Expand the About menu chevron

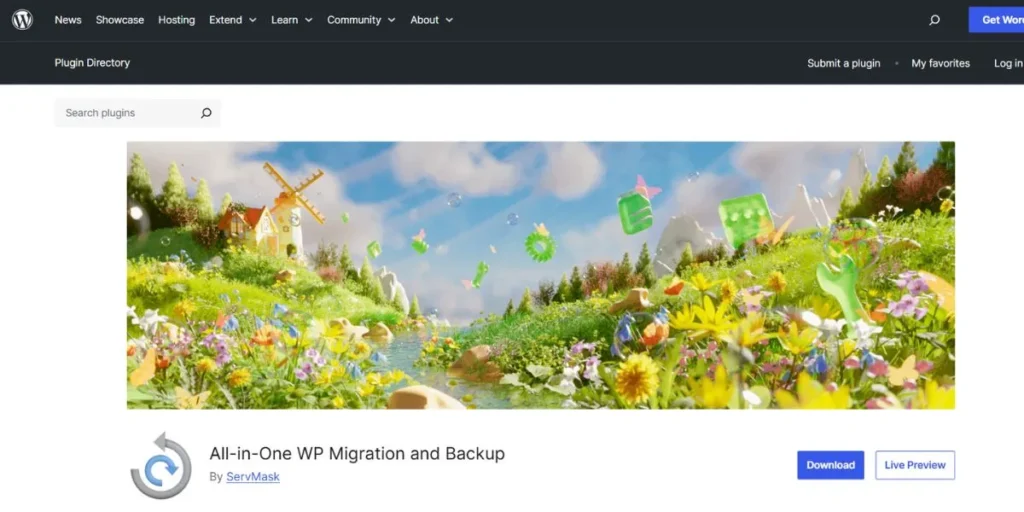(449, 20)
